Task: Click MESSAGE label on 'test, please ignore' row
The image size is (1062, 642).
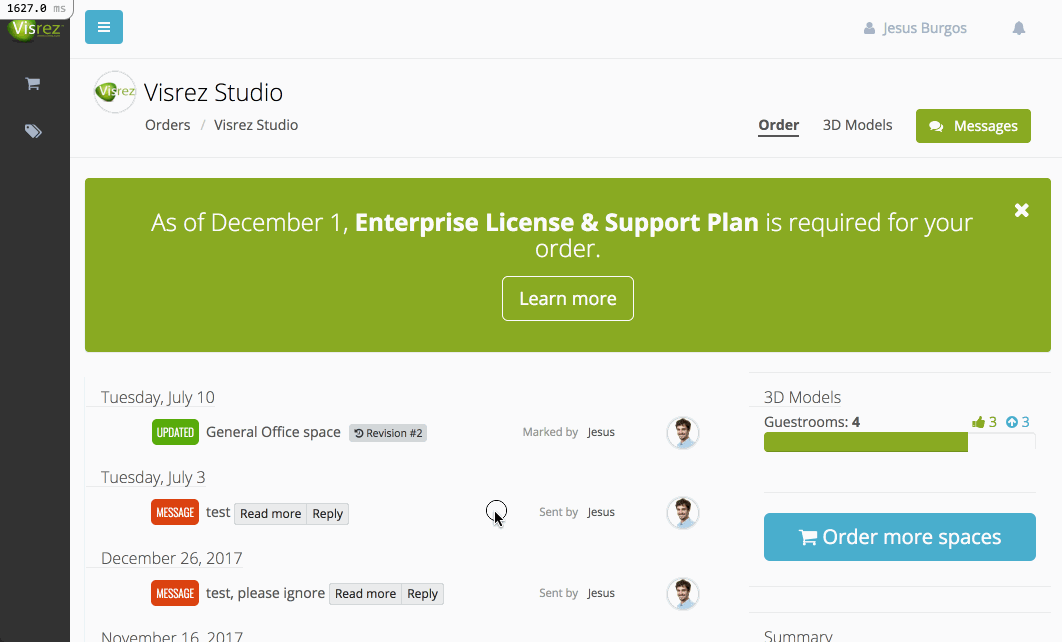Action: 175,593
